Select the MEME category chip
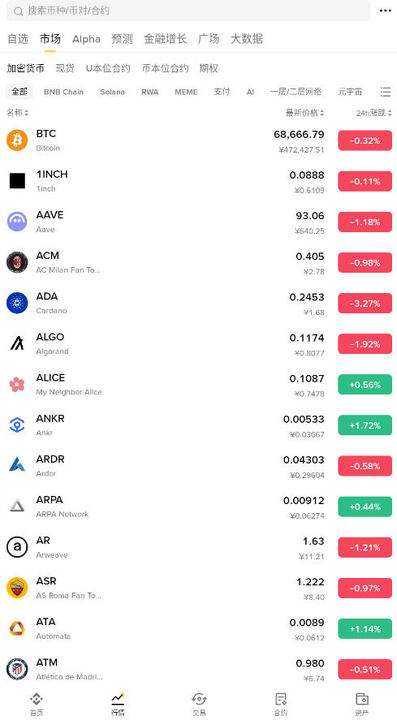The height and width of the screenshot is (720, 397). click(186, 92)
